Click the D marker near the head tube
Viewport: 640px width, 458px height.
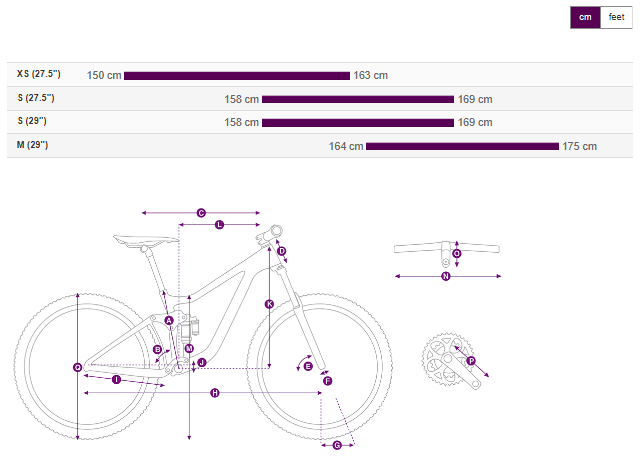[282, 251]
